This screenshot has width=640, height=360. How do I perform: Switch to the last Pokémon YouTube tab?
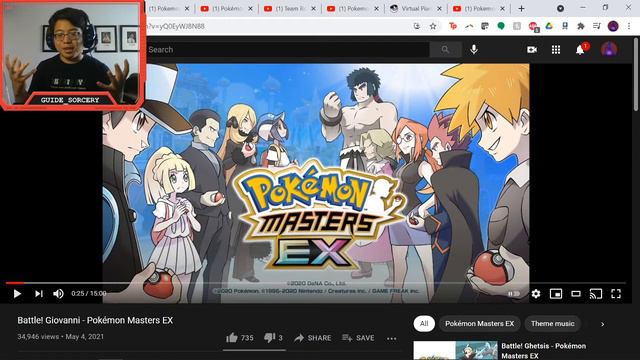[479, 9]
